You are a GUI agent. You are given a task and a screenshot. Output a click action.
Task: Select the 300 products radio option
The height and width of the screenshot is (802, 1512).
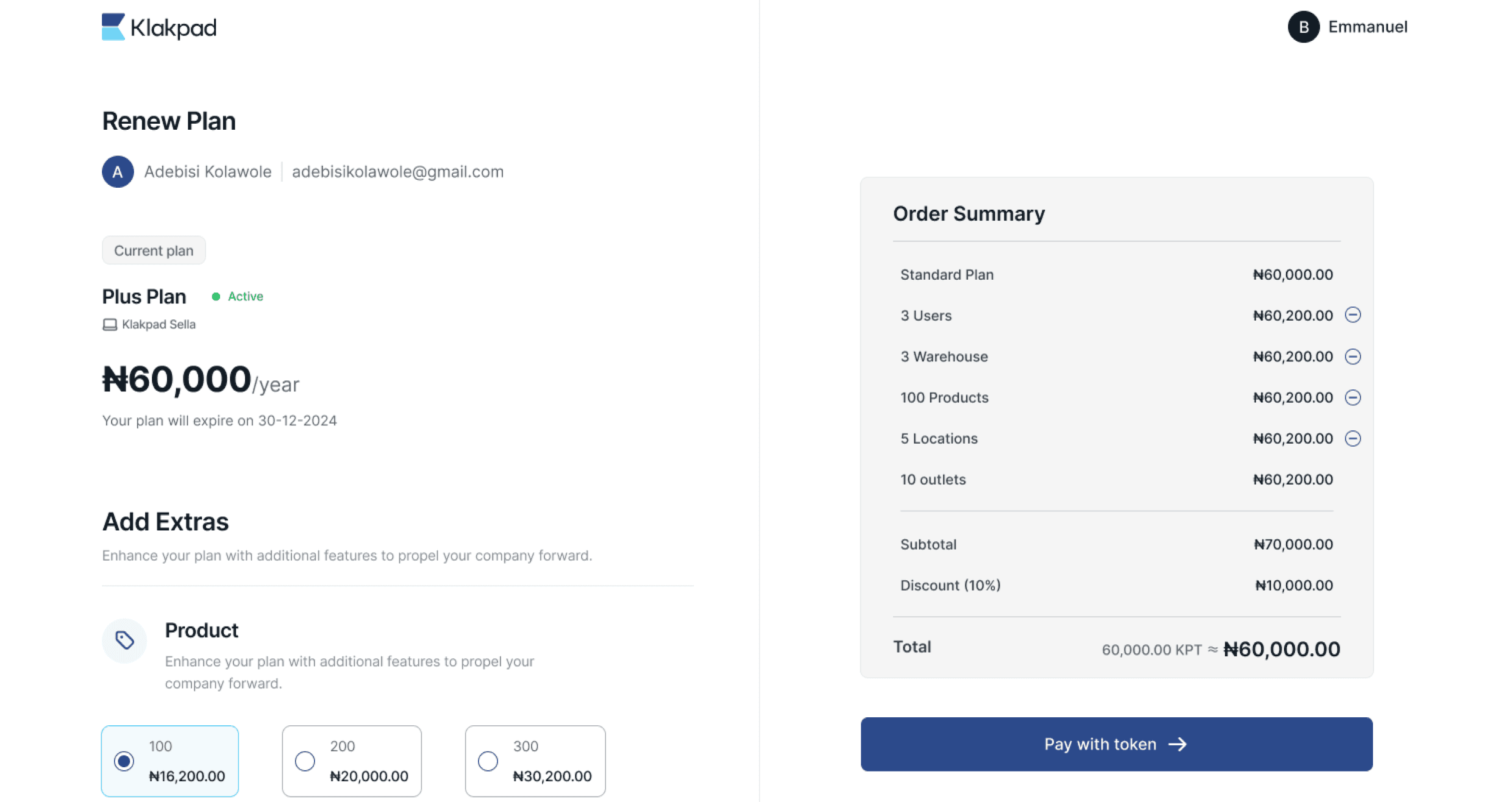[488, 761]
